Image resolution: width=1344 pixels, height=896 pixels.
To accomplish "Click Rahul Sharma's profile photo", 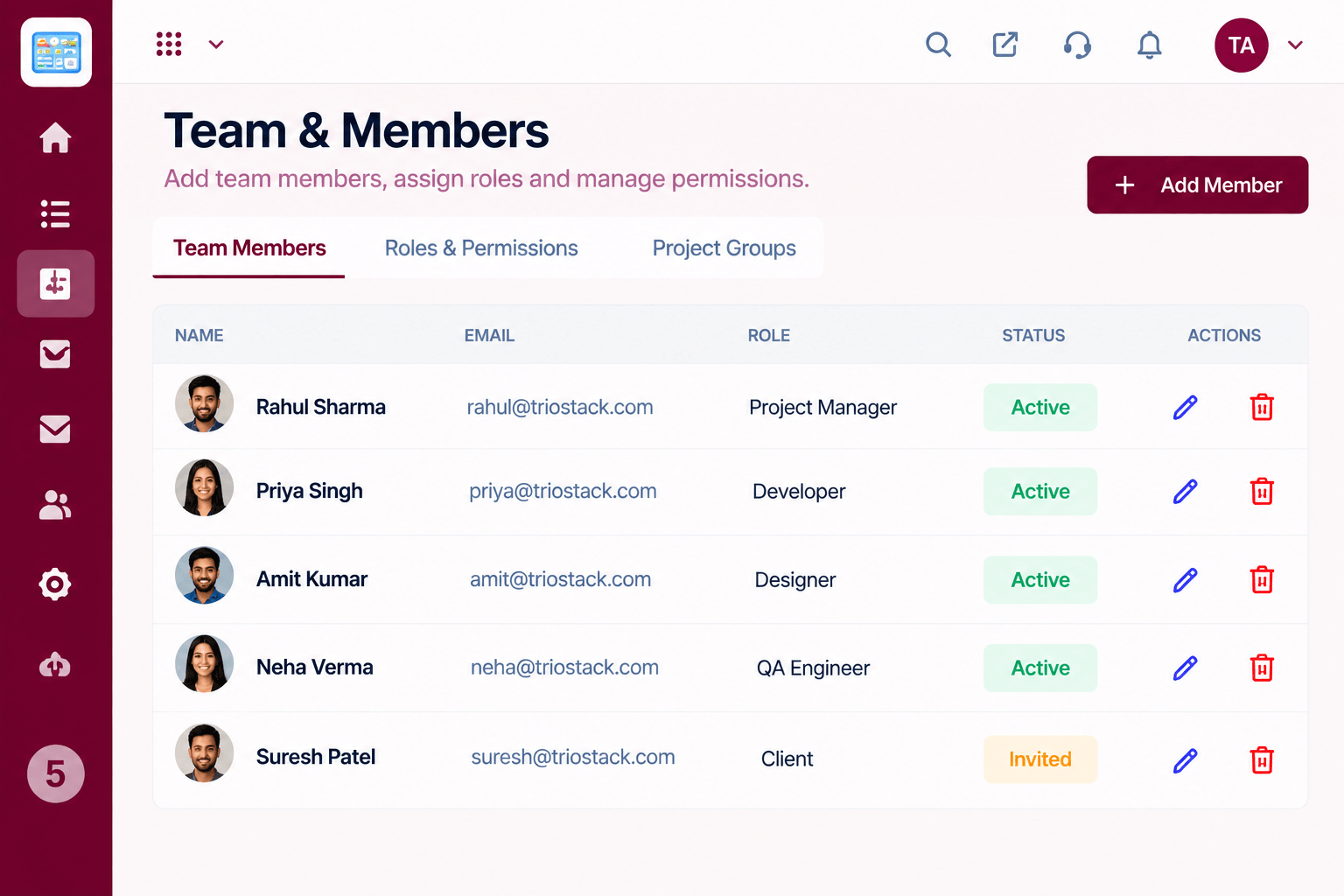I will [204, 404].
